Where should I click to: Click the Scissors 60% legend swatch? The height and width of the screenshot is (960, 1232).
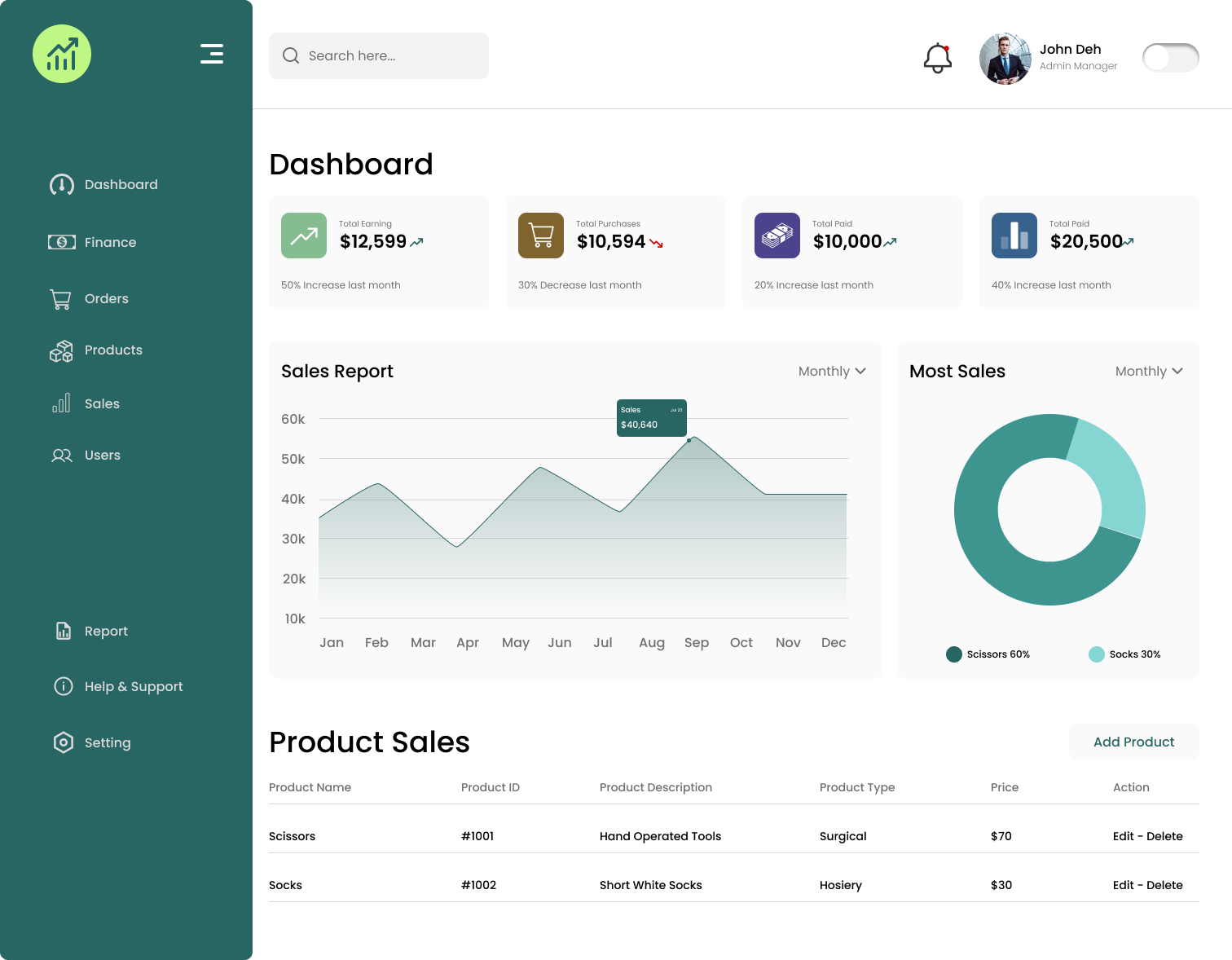pos(954,654)
